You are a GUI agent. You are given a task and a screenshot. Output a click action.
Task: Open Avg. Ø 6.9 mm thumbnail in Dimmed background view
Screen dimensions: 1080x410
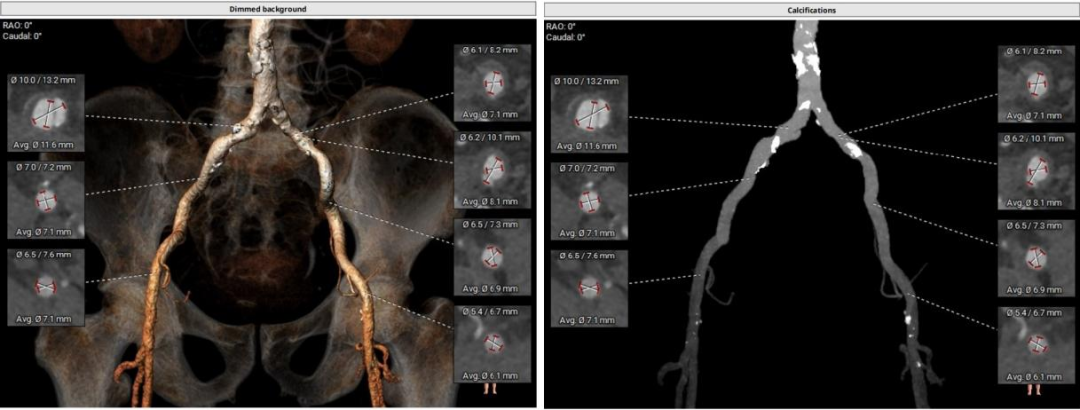[491, 257]
